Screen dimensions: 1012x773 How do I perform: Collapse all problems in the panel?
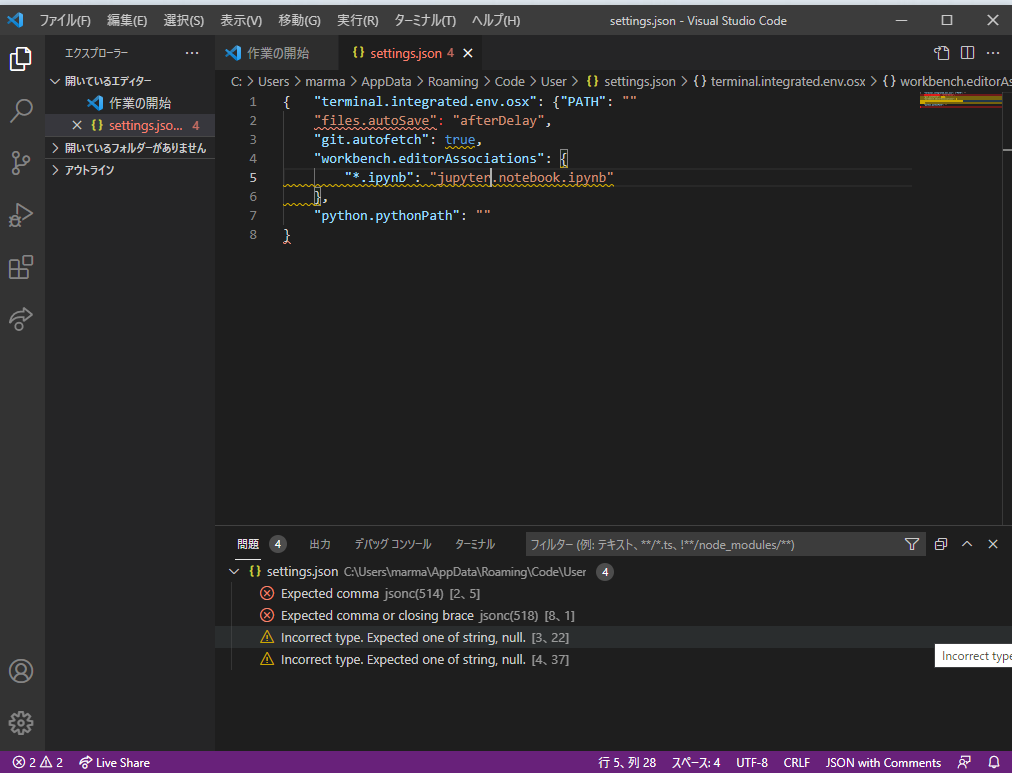click(x=941, y=544)
